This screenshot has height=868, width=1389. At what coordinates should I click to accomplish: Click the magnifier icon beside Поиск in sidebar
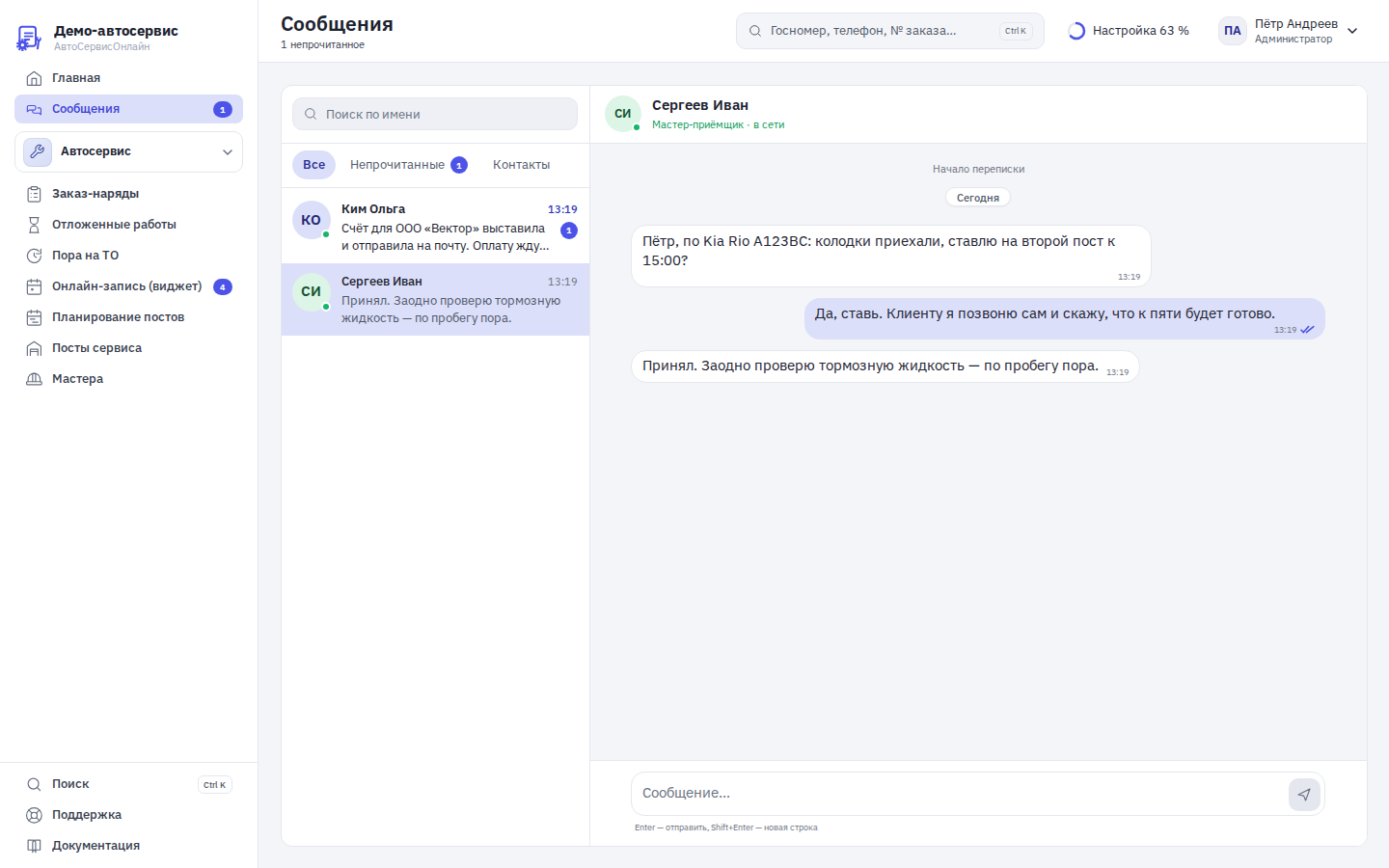click(x=34, y=784)
